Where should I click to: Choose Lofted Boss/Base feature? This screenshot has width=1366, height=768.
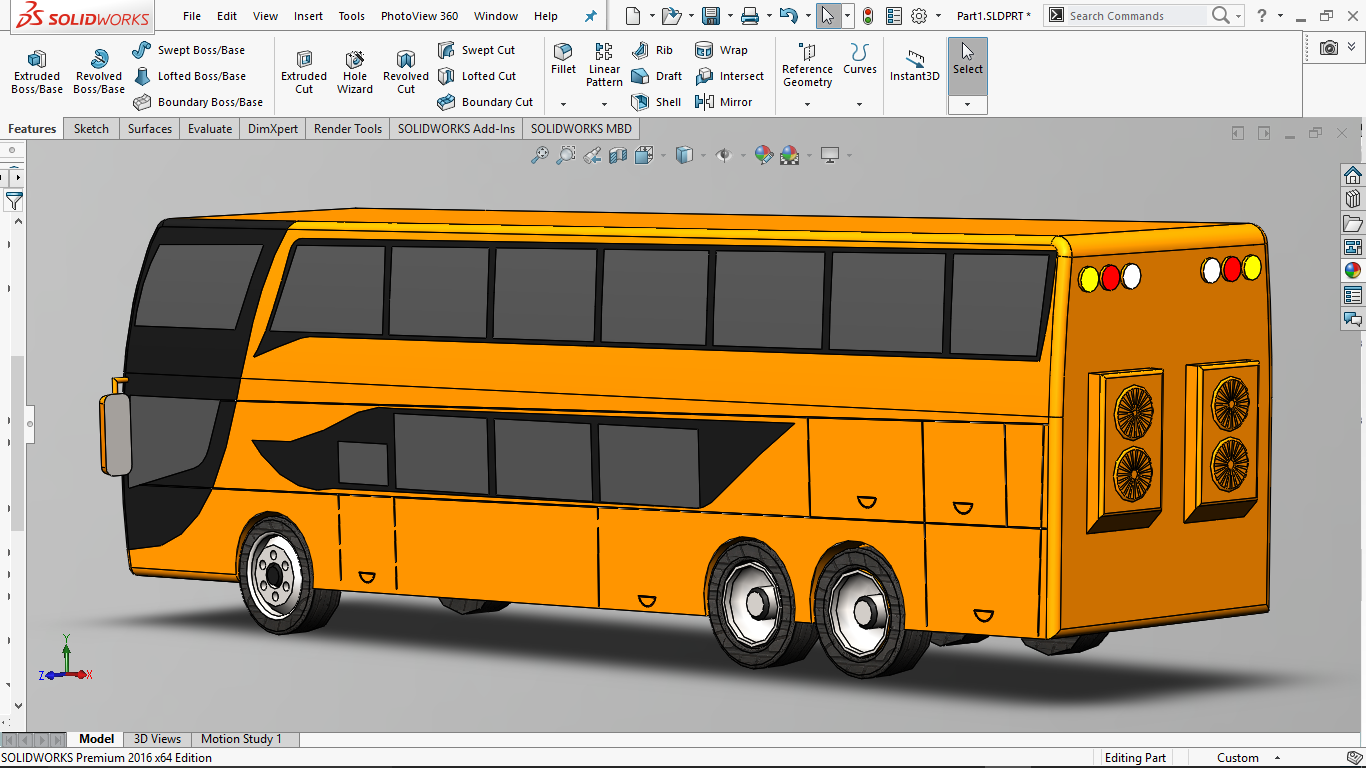point(188,76)
